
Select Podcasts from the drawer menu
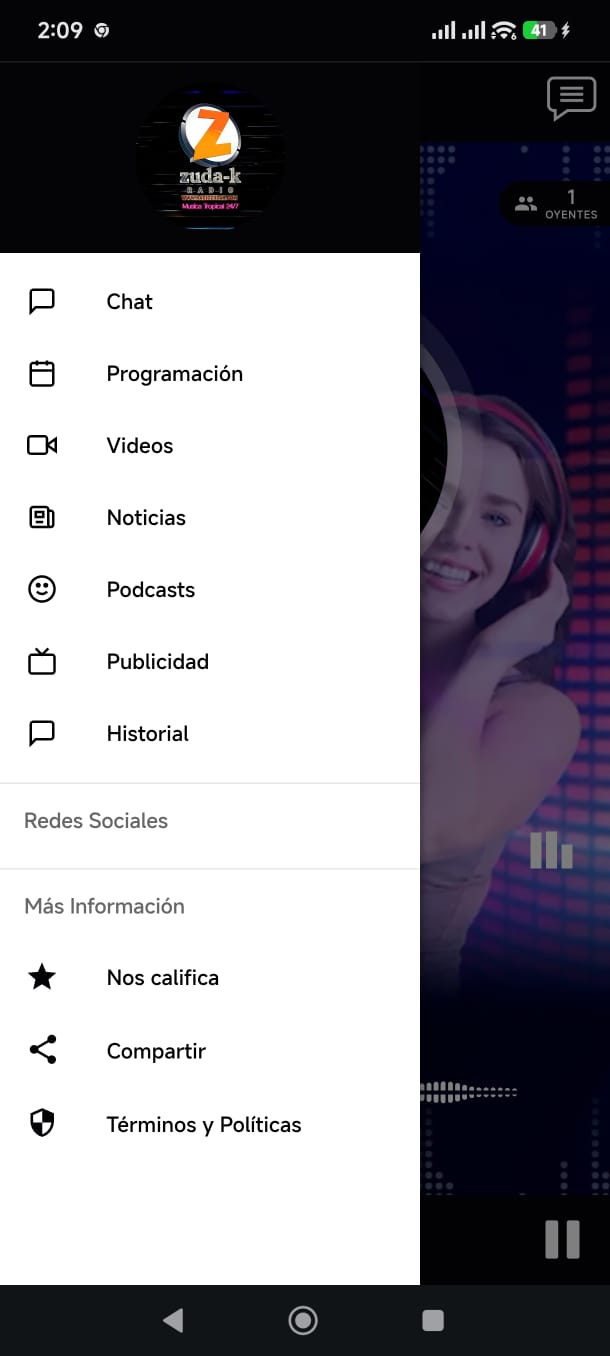(151, 590)
